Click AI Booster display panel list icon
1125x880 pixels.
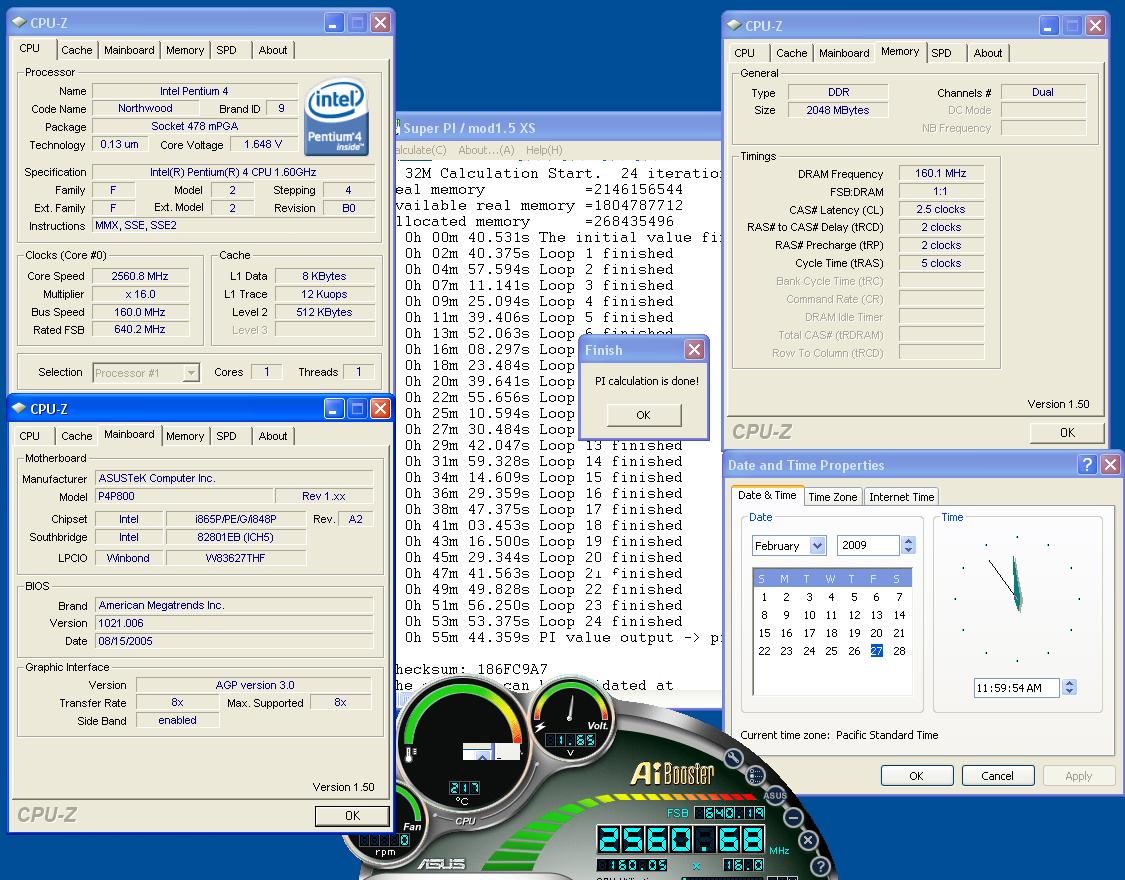point(756,774)
